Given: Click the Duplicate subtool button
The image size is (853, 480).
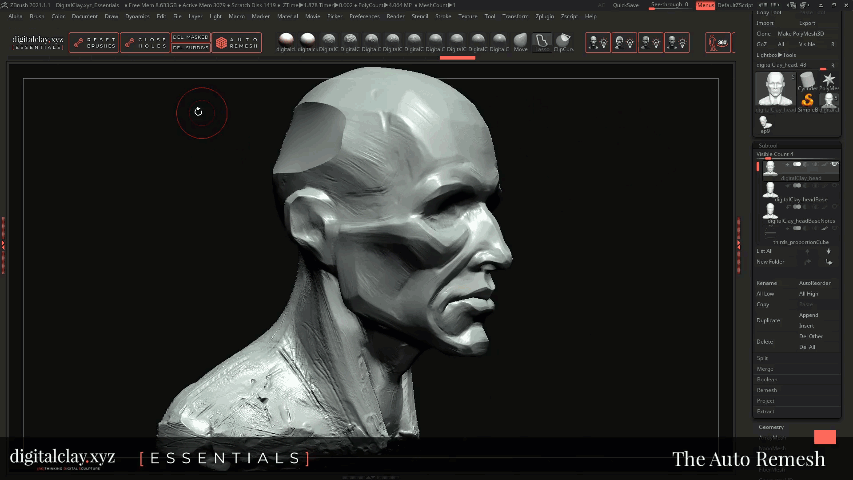Looking at the screenshot, I should pos(768,321).
